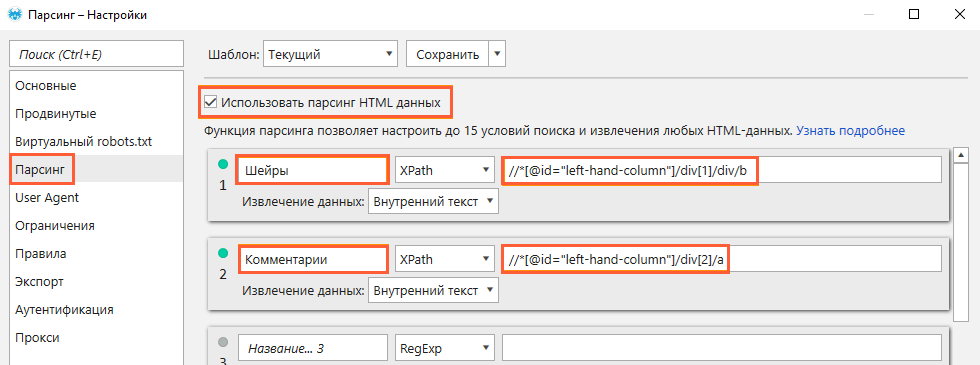Click the 'Название... 3' name field
Image resolution: width=980 pixels, height=365 pixels.
(x=312, y=349)
